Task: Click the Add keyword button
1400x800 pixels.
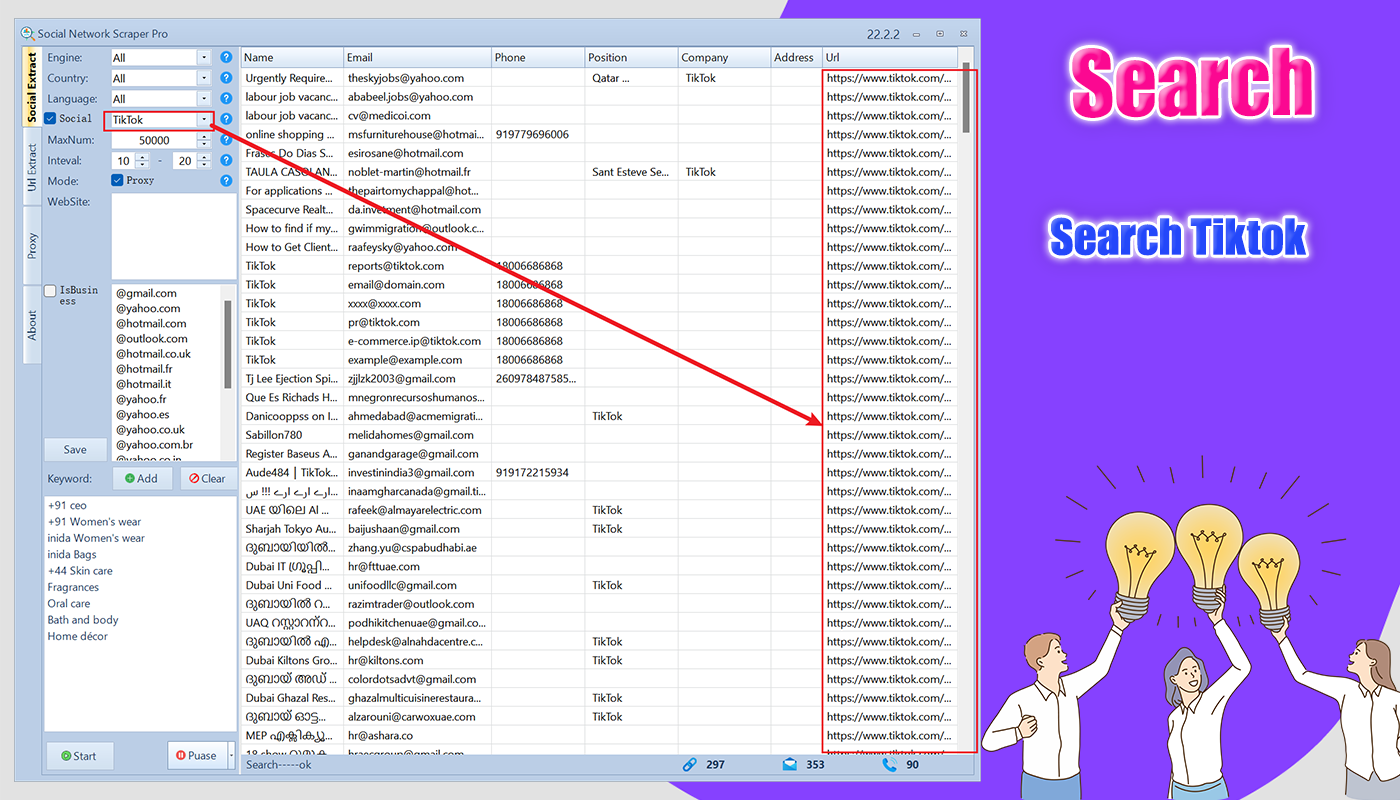Action: click(142, 478)
